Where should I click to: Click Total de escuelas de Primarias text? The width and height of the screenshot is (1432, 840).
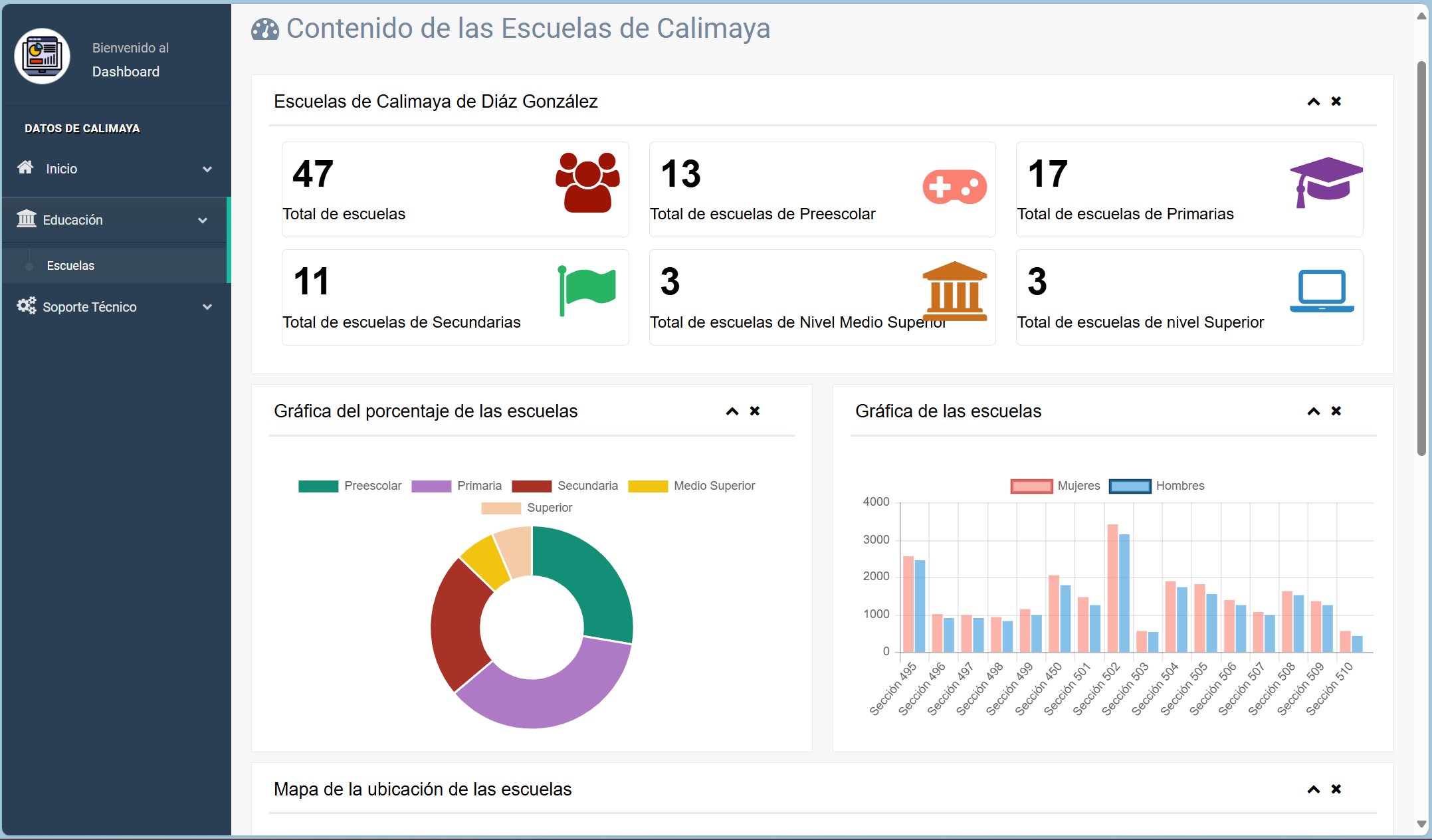click(x=1125, y=214)
